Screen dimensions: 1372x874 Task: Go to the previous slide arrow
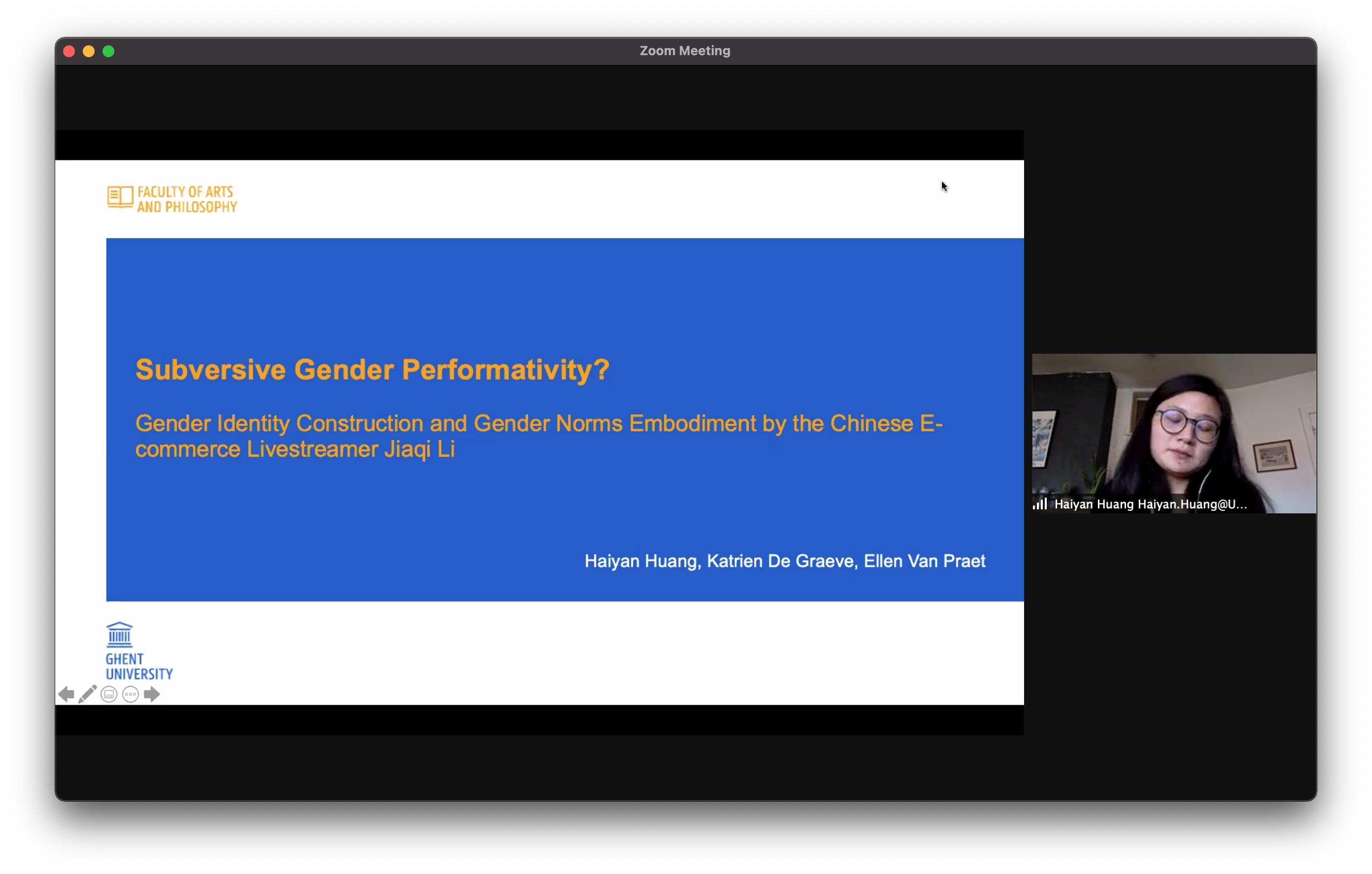pos(66,694)
